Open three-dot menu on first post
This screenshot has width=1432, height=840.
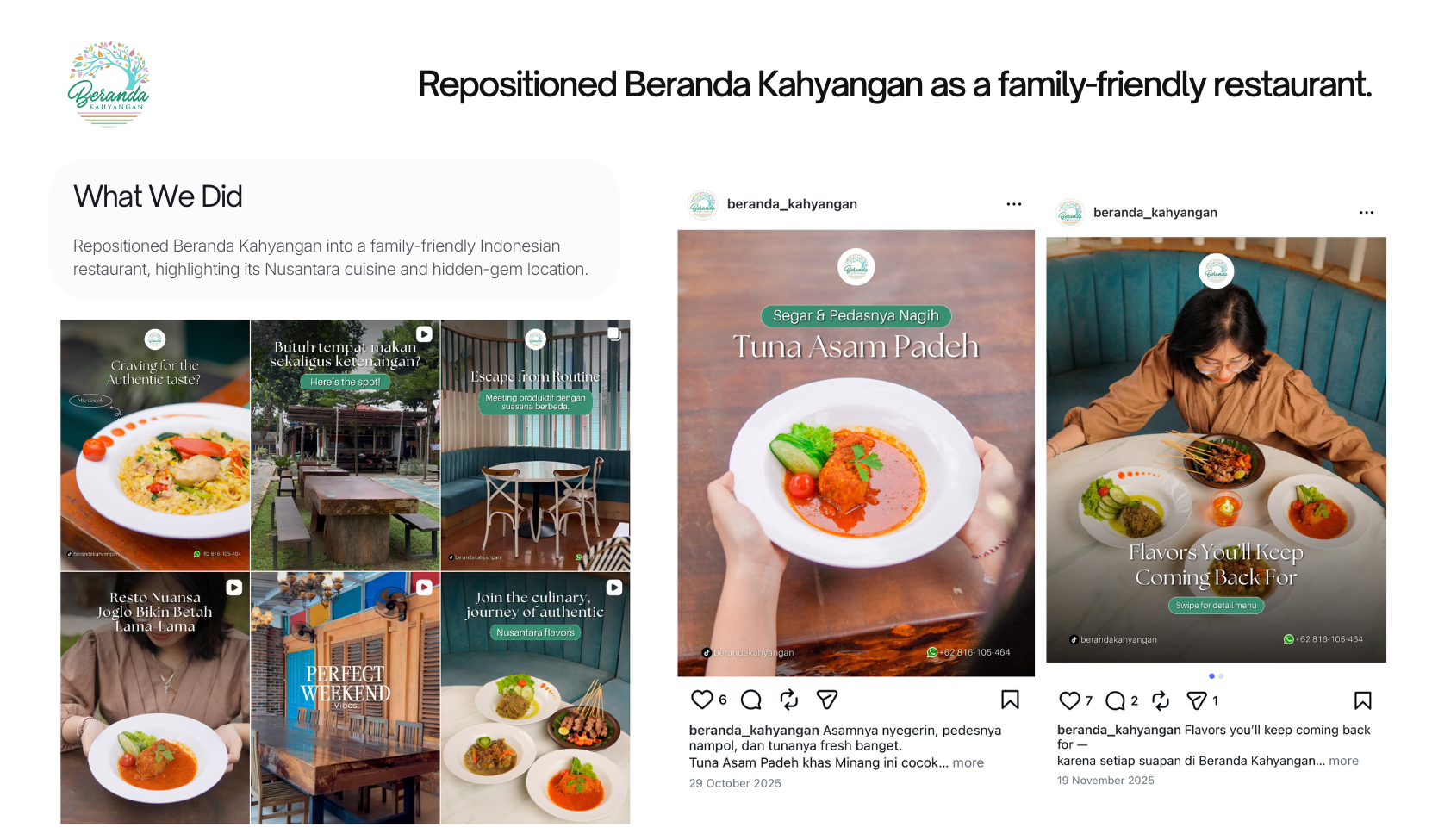coord(1013,204)
